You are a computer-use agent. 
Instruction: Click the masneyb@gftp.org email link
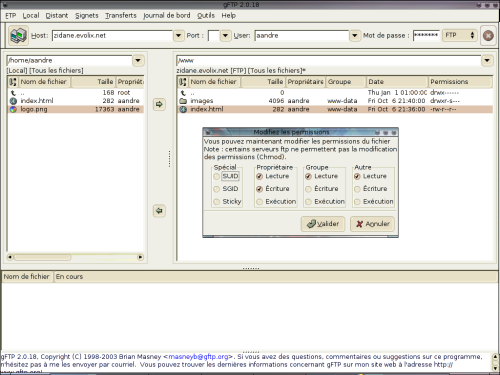point(198,357)
